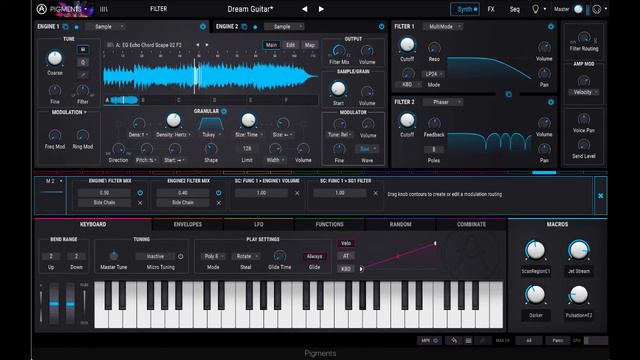Switch to the Combinate tab
640x360 pixels.
click(471, 224)
